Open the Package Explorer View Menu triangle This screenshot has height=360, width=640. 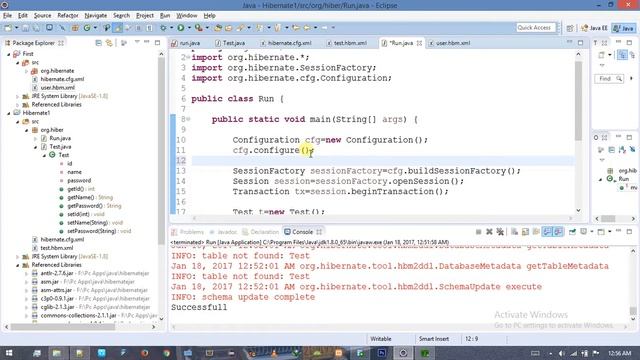[x=137, y=42]
